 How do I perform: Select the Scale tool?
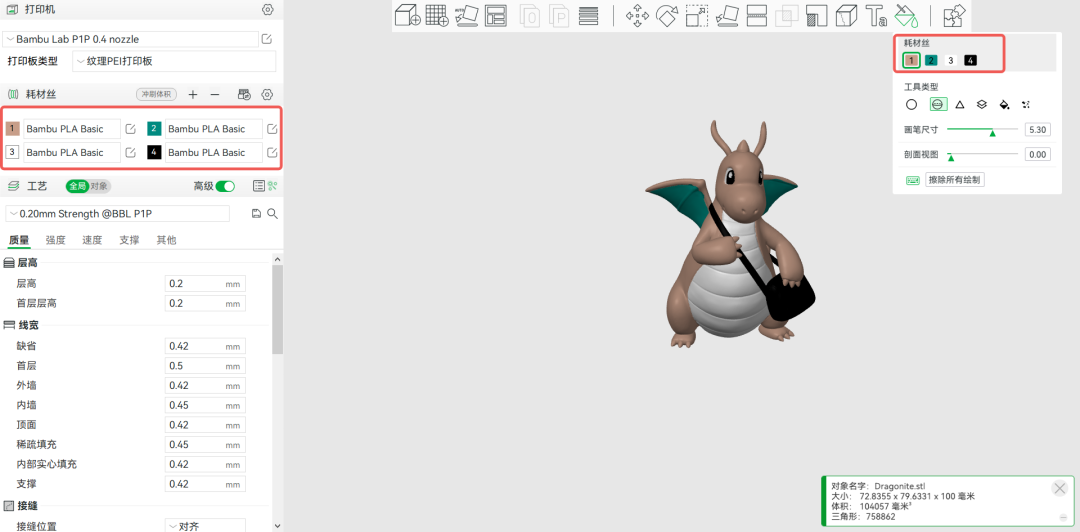[697, 15]
